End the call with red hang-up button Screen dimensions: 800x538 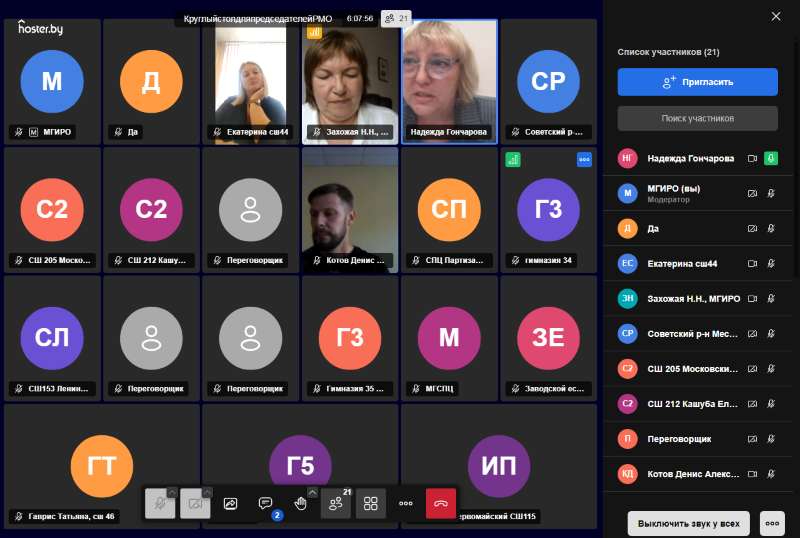(441, 503)
